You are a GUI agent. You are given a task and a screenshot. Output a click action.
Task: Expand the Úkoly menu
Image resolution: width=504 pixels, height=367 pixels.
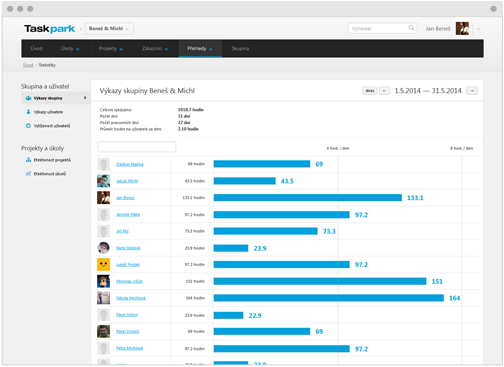click(70, 49)
